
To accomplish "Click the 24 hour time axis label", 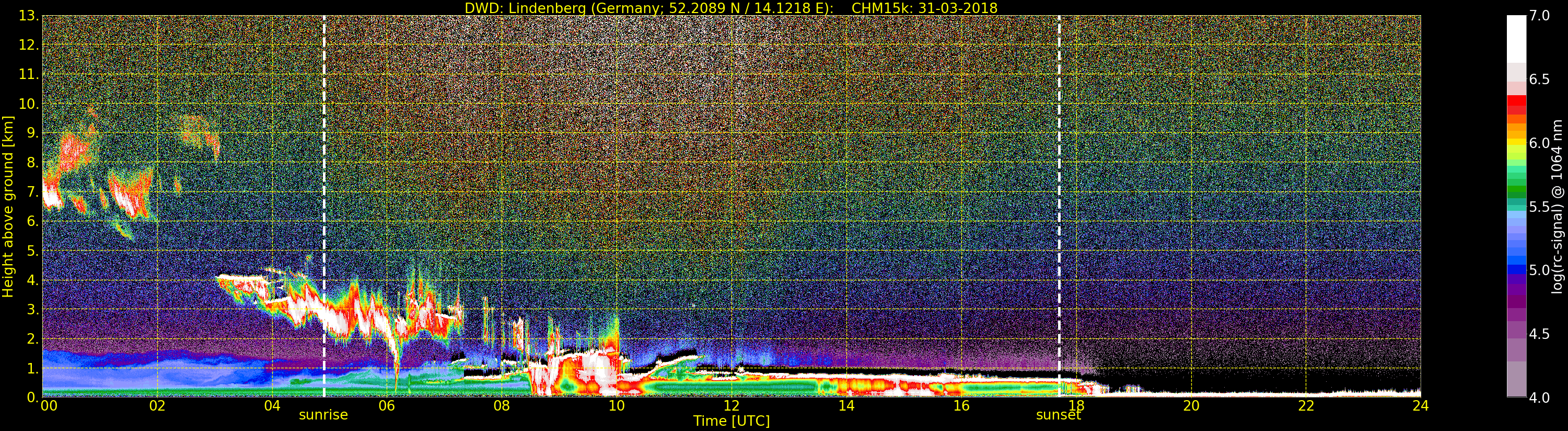I will click(x=1420, y=405).
